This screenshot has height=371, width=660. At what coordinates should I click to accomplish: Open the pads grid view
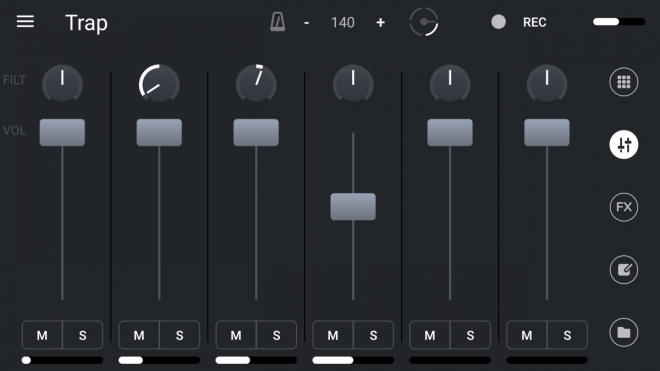click(x=624, y=82)
